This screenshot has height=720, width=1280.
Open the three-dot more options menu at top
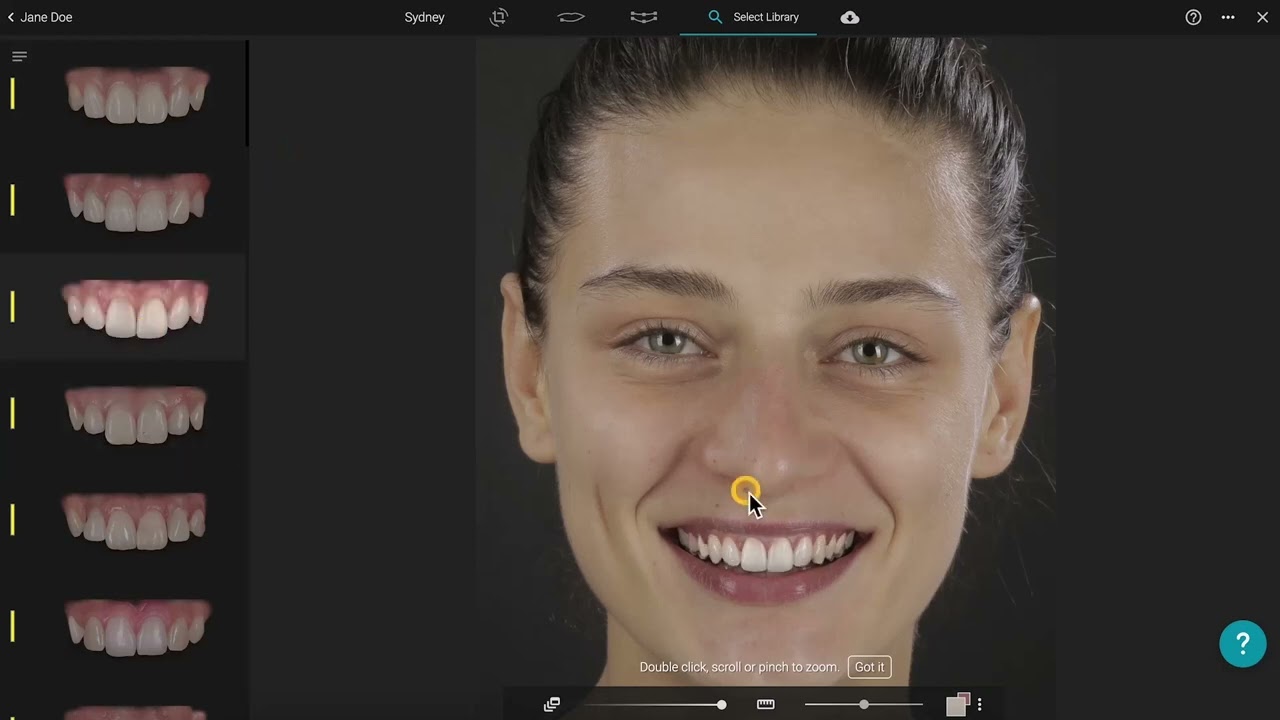click(1228, 17)
